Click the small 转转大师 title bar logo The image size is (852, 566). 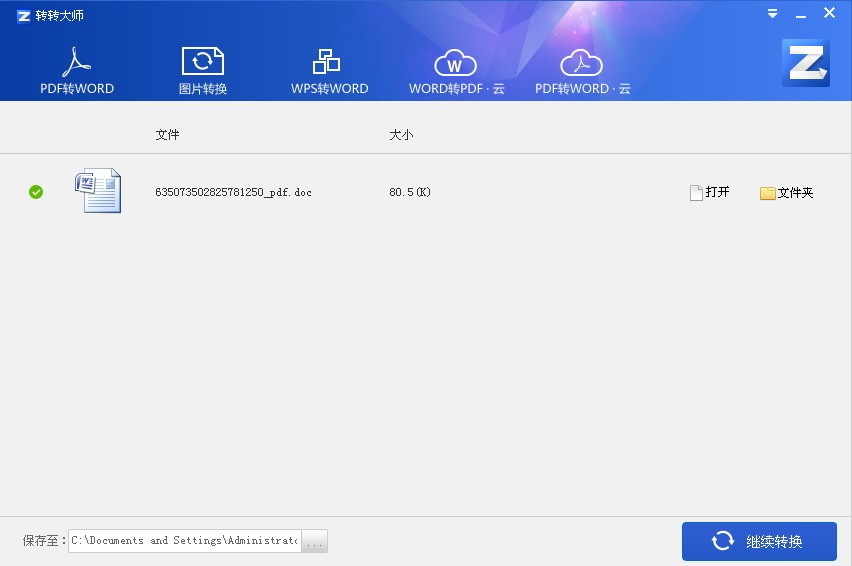tap(23, 16)
